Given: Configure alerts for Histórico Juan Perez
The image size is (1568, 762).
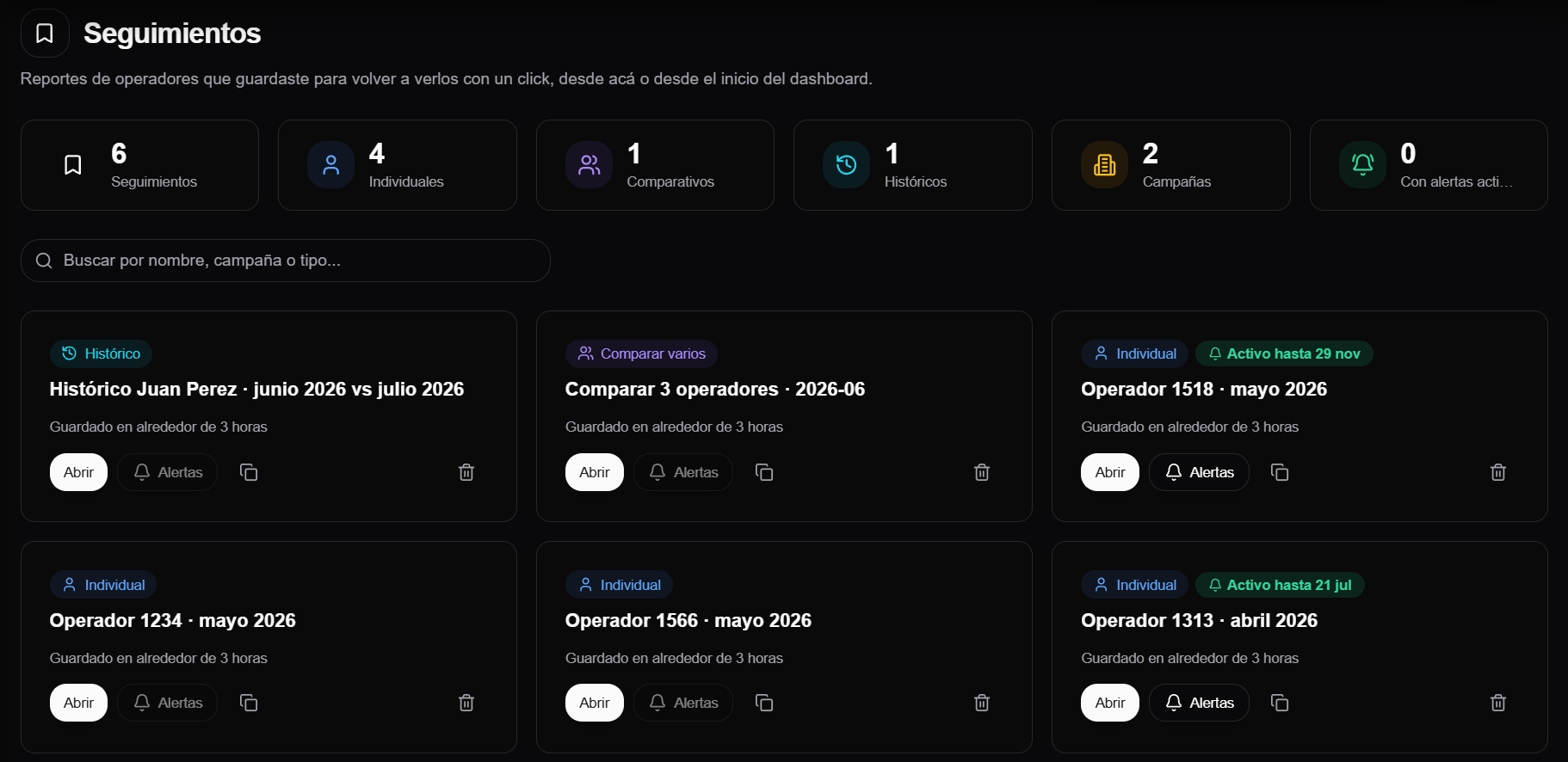Looking at the screenshot, I should [168, 472].
